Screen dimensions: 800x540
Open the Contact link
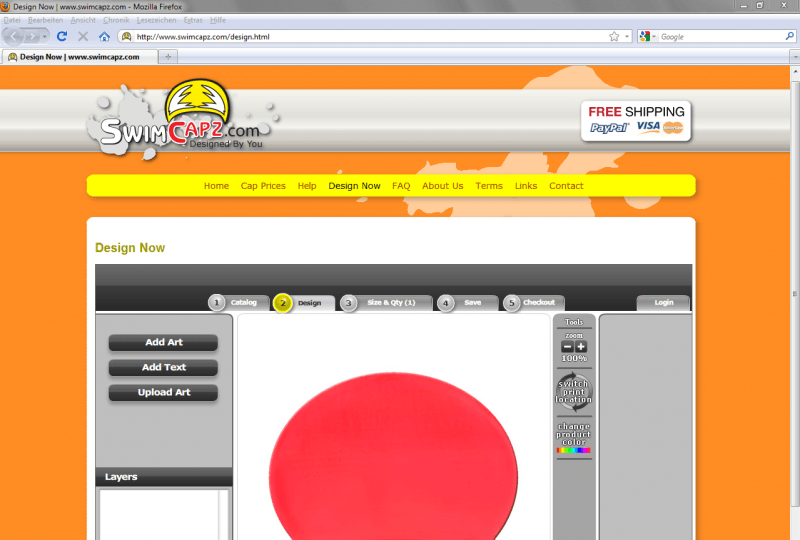[x=566, y=186]
